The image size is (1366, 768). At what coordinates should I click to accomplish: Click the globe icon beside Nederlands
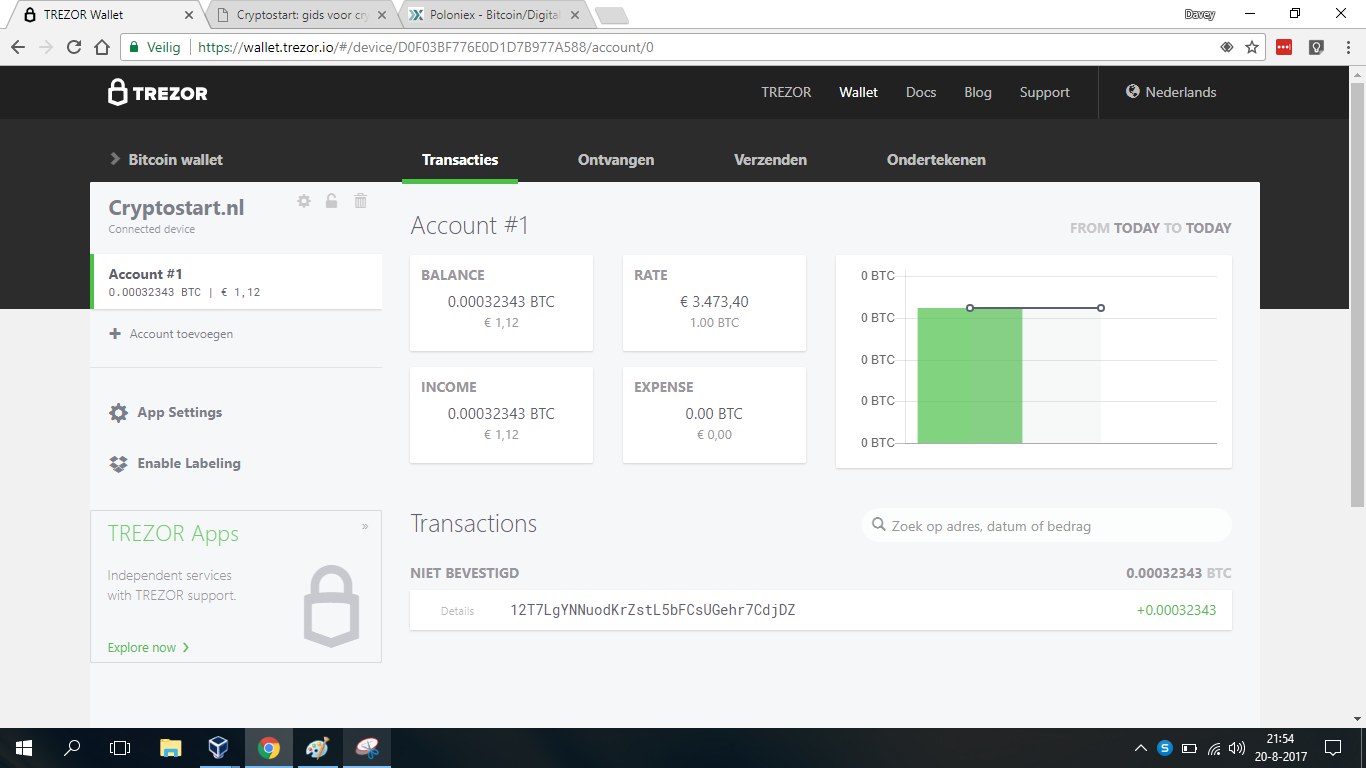coord(1133,91)
